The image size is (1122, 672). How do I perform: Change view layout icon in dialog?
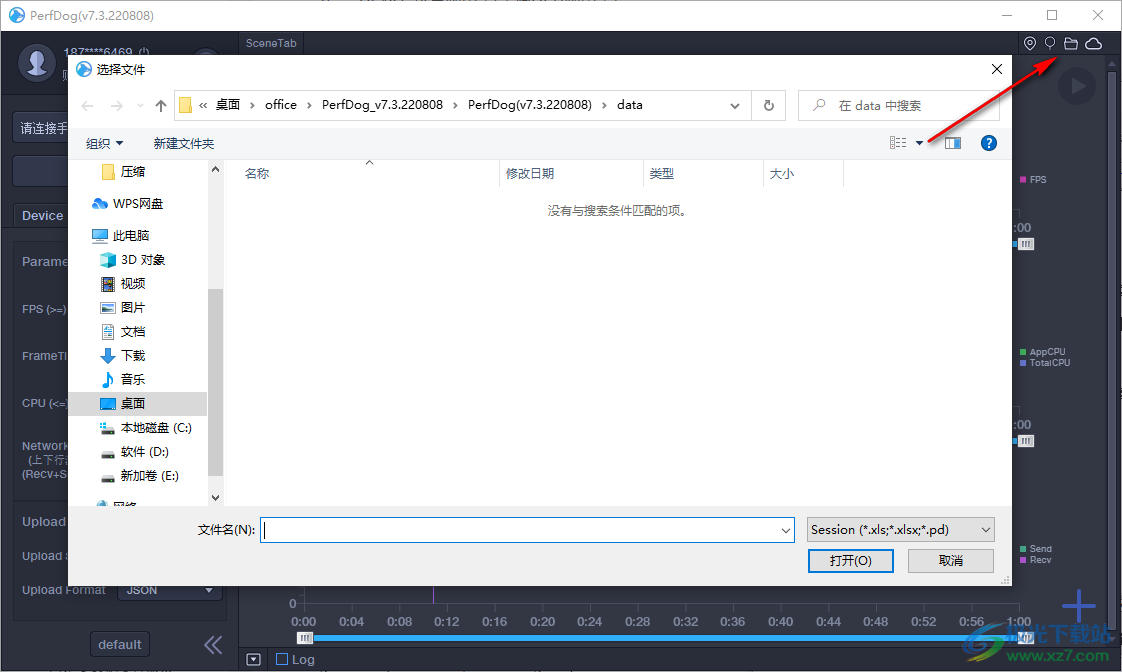click(x=898, y=143)
